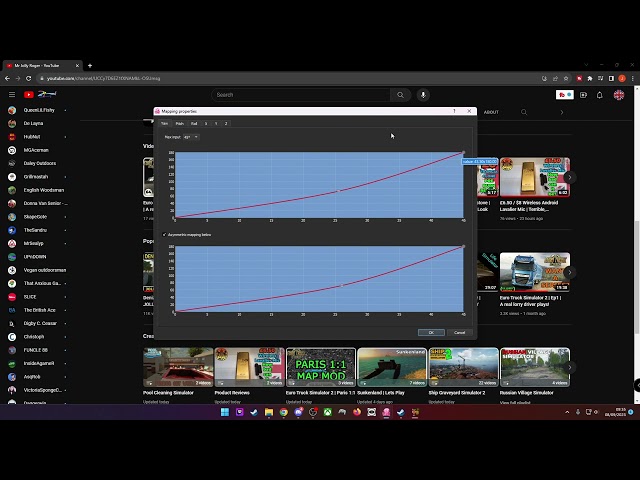Open a new Chrome tab
The image size is (640, 480).
tap(90, 65)
